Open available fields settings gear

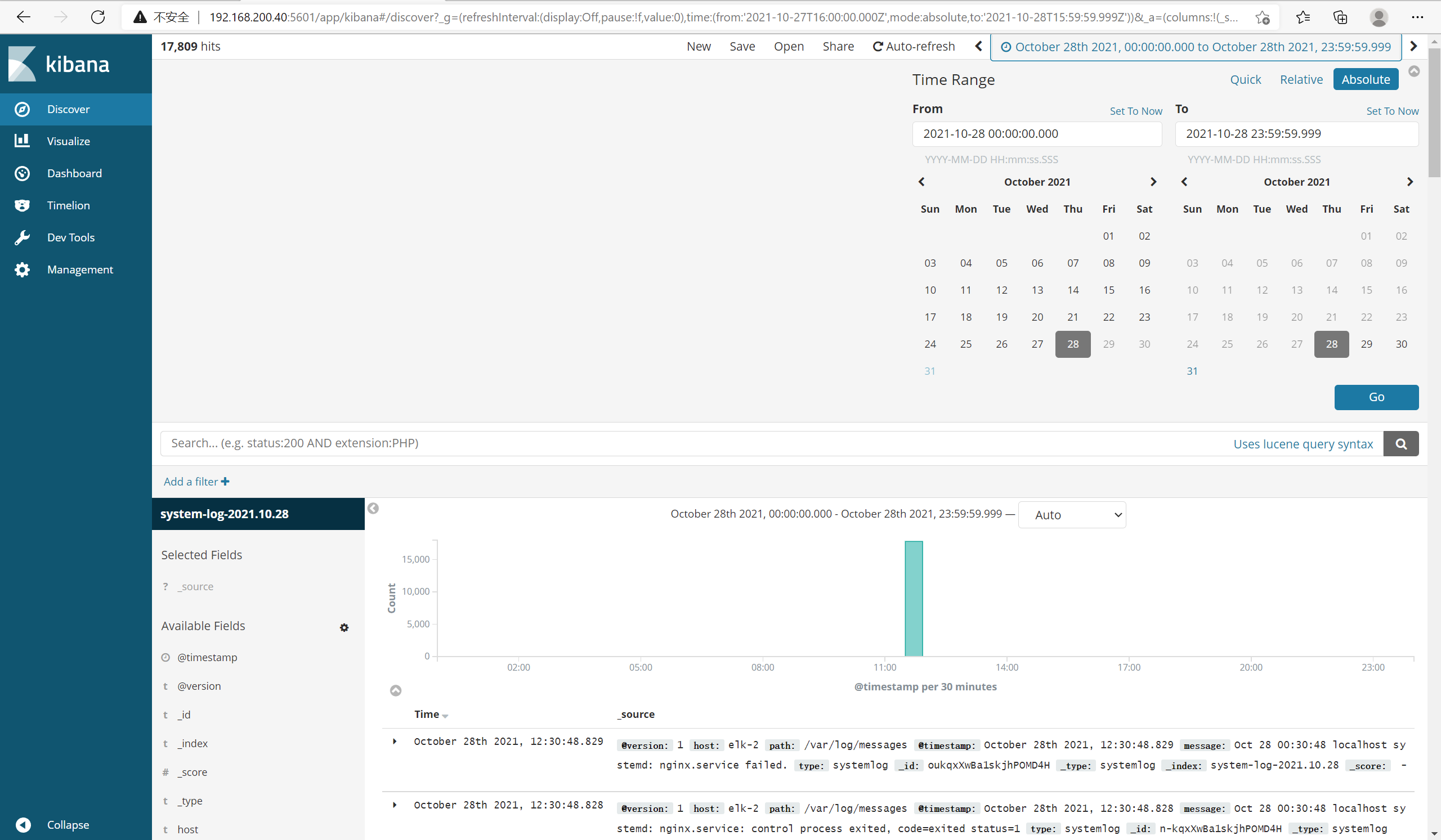344,627
